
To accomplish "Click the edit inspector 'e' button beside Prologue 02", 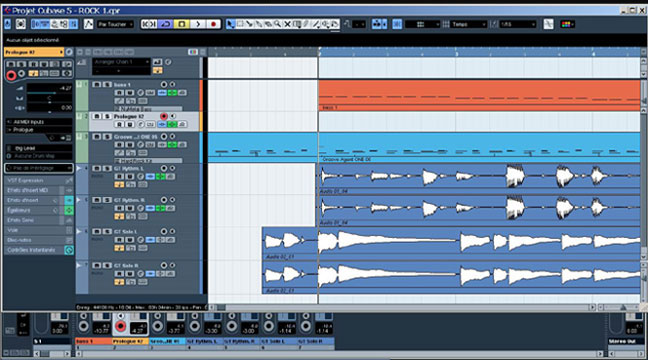I will point(69,52).
